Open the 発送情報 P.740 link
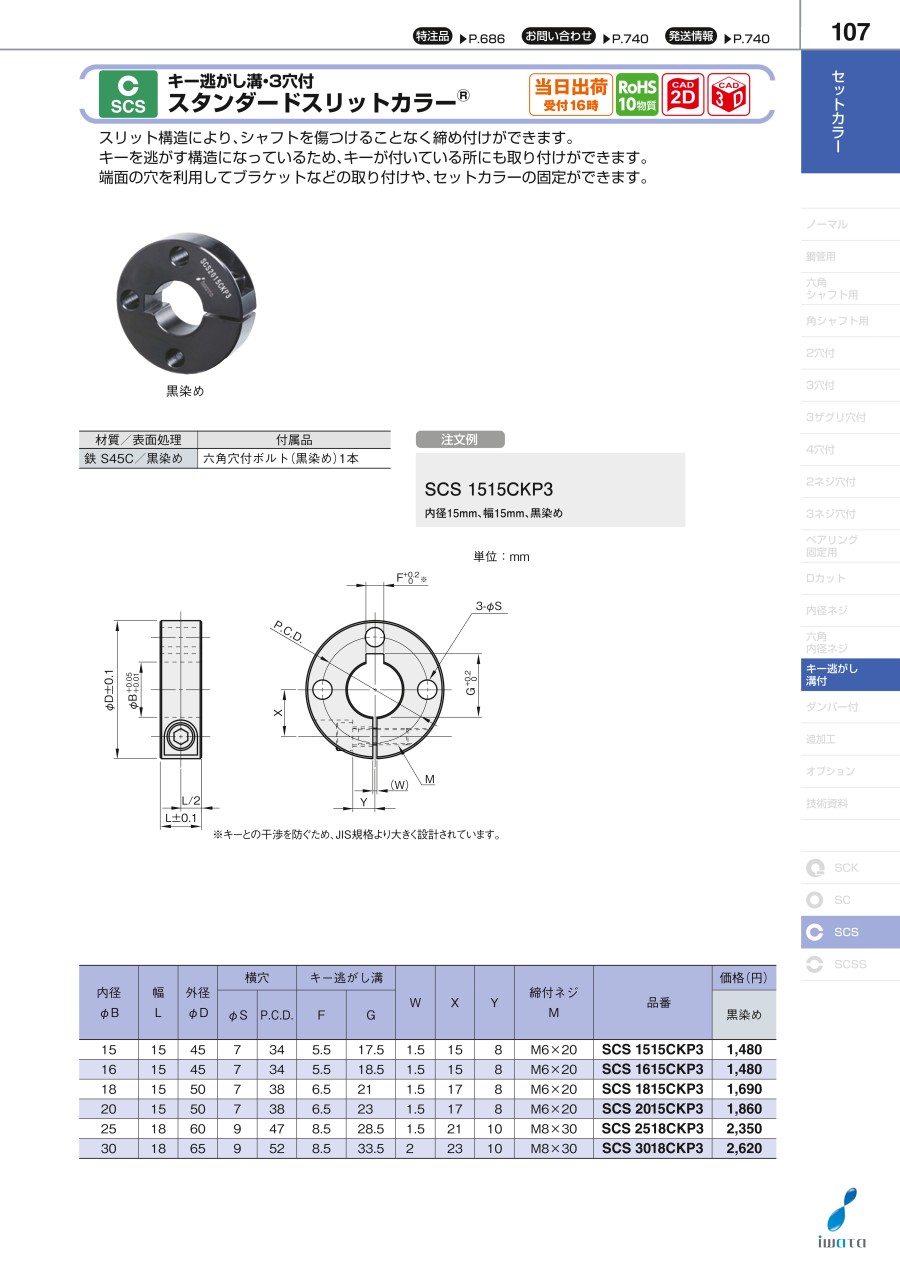900x1272 pixels. (x=717, y=38)
